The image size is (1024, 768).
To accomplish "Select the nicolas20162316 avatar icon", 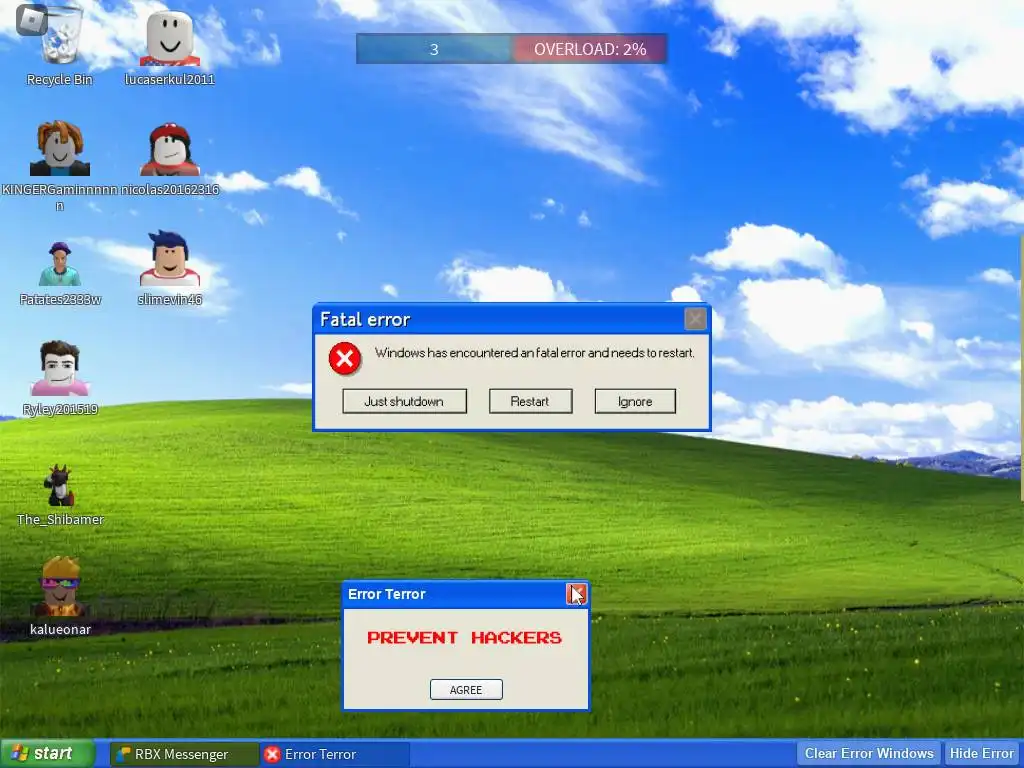I will pos(170,150).
